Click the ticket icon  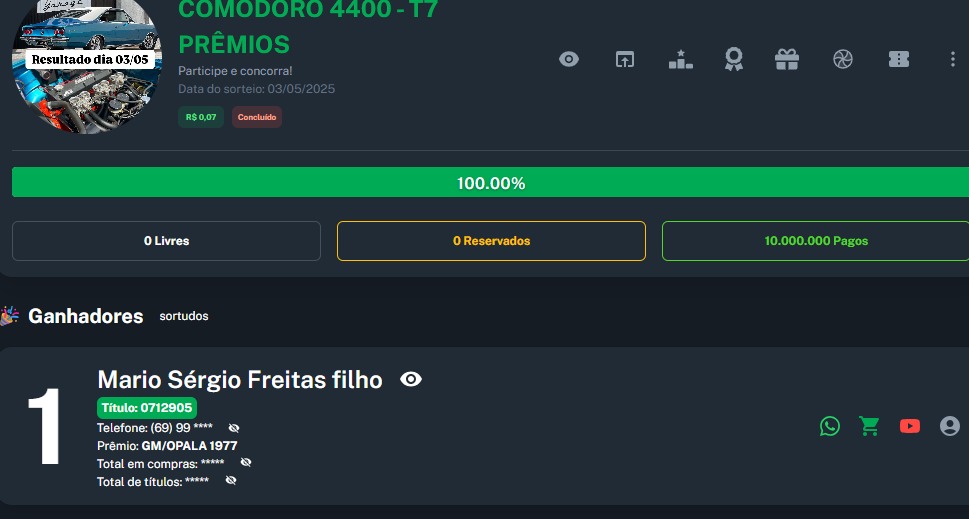[x=899, y=59]
